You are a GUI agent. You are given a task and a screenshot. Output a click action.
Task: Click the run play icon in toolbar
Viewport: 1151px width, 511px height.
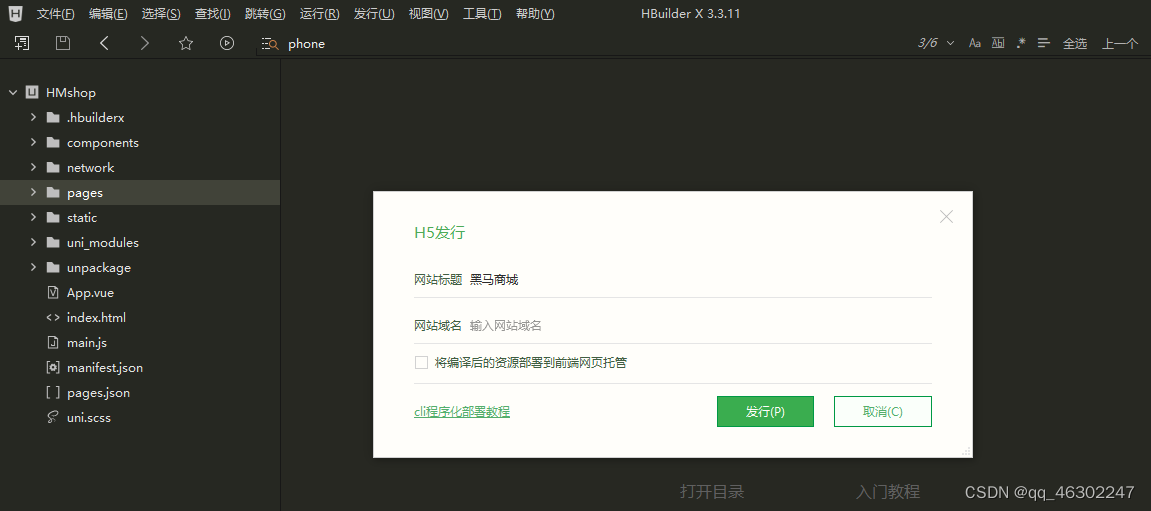227,43
